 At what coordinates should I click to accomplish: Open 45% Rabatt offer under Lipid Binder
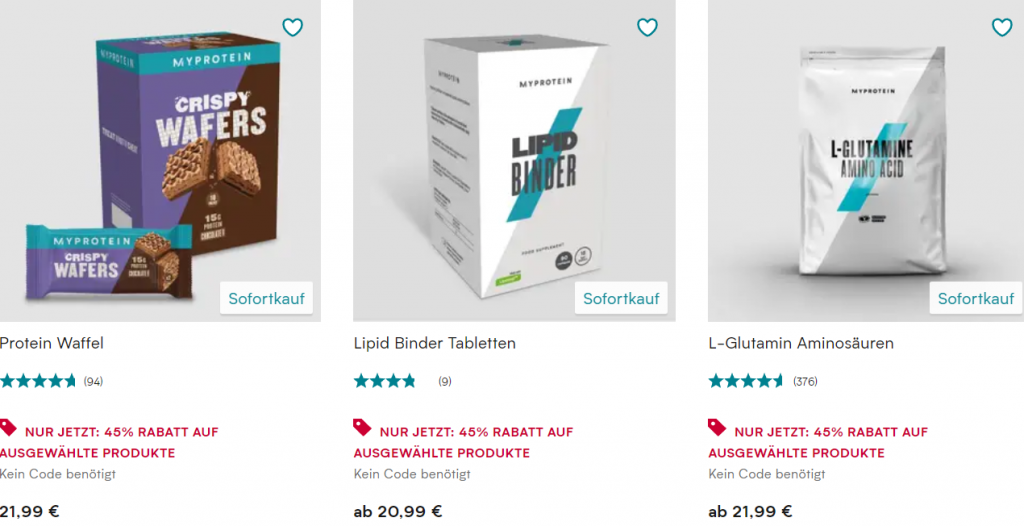tap(464, 442)
